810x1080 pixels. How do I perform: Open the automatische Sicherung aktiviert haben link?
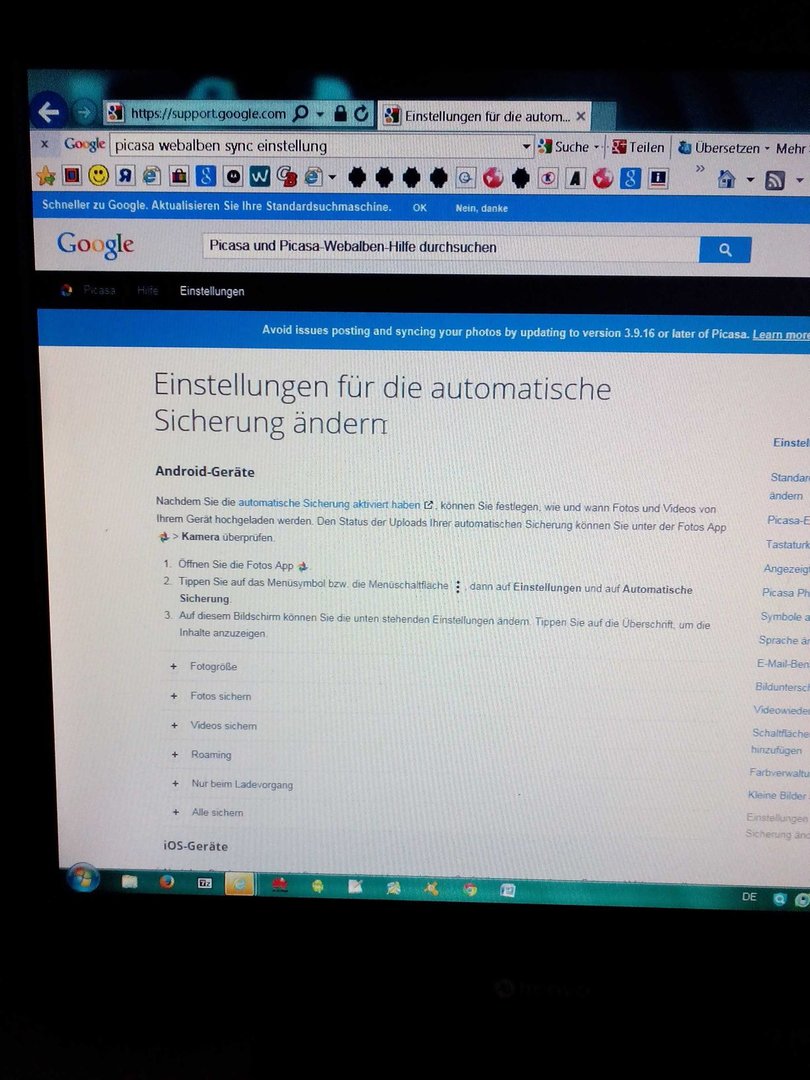point(329,503)
